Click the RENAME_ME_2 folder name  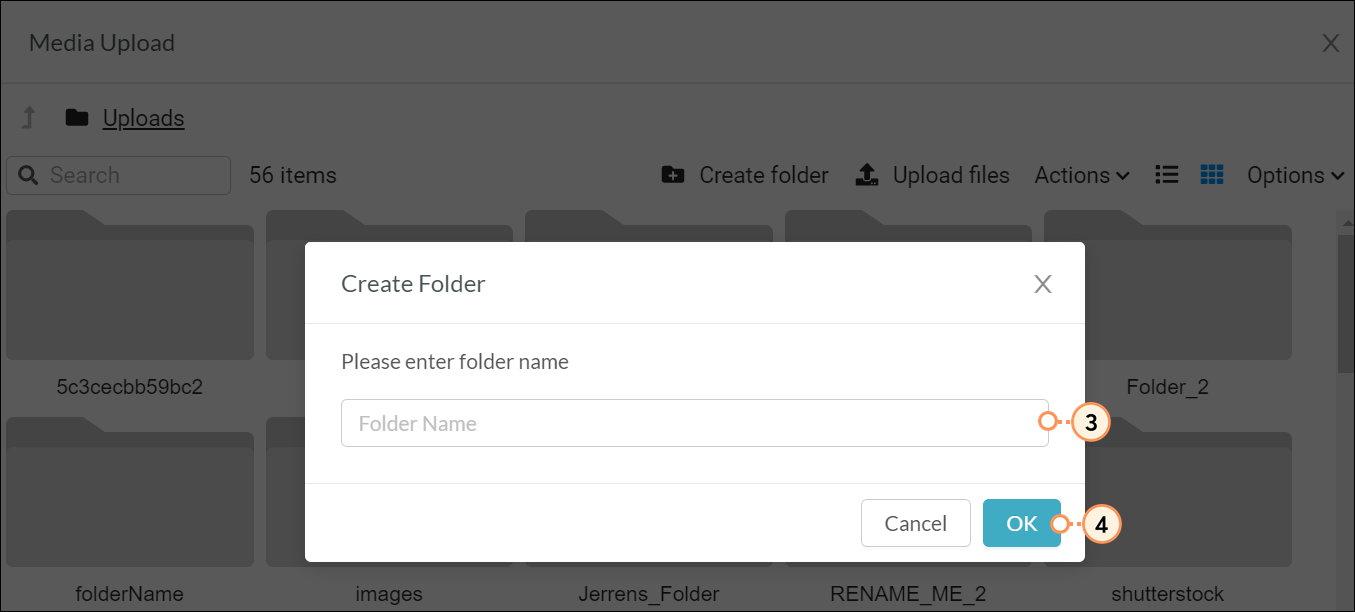point(908,594)
